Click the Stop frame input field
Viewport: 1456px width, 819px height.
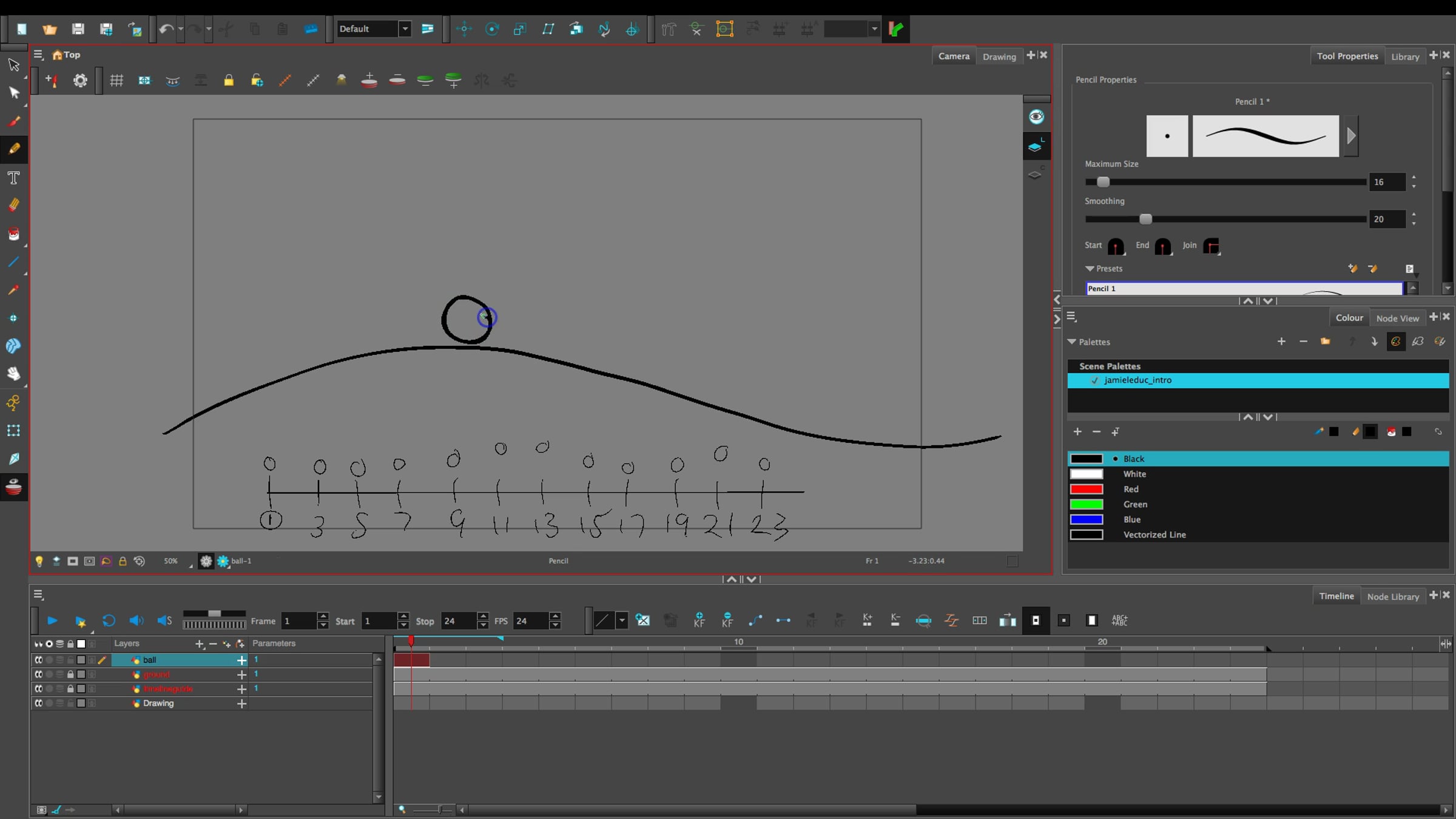458,621
